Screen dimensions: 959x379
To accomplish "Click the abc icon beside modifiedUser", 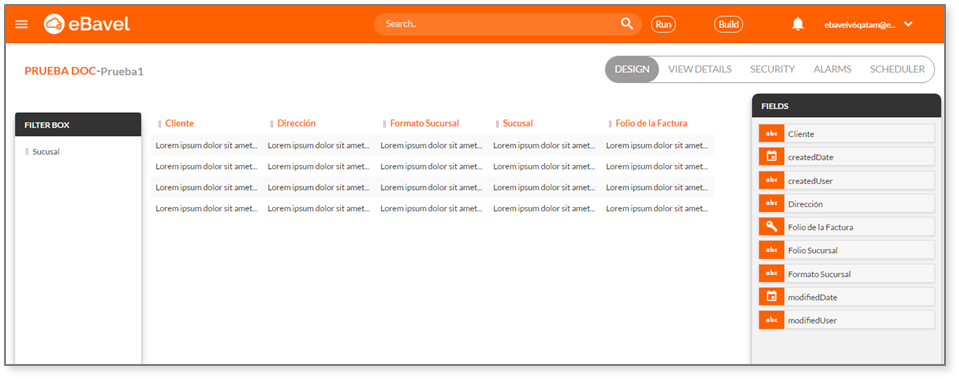I will click(771, 320).
